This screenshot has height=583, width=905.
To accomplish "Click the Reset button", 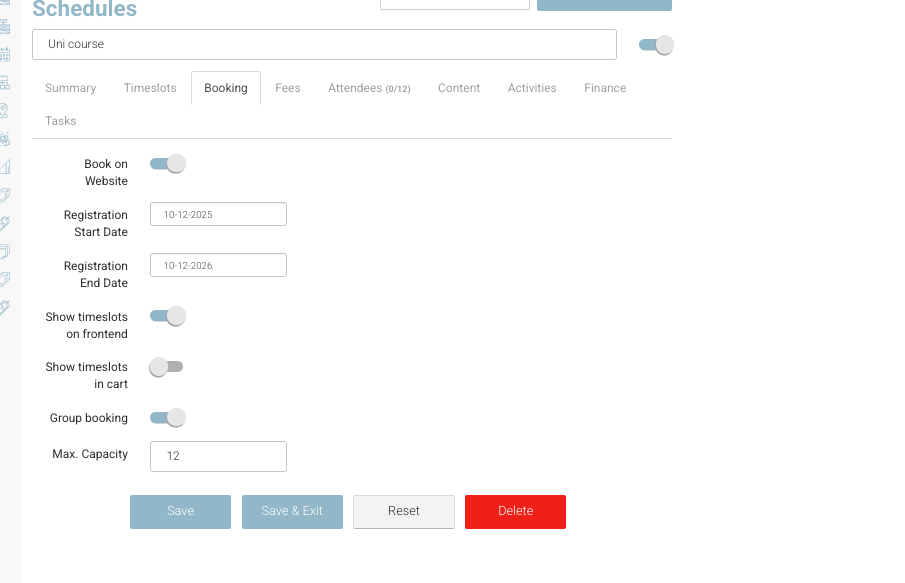I will [404, 511].
